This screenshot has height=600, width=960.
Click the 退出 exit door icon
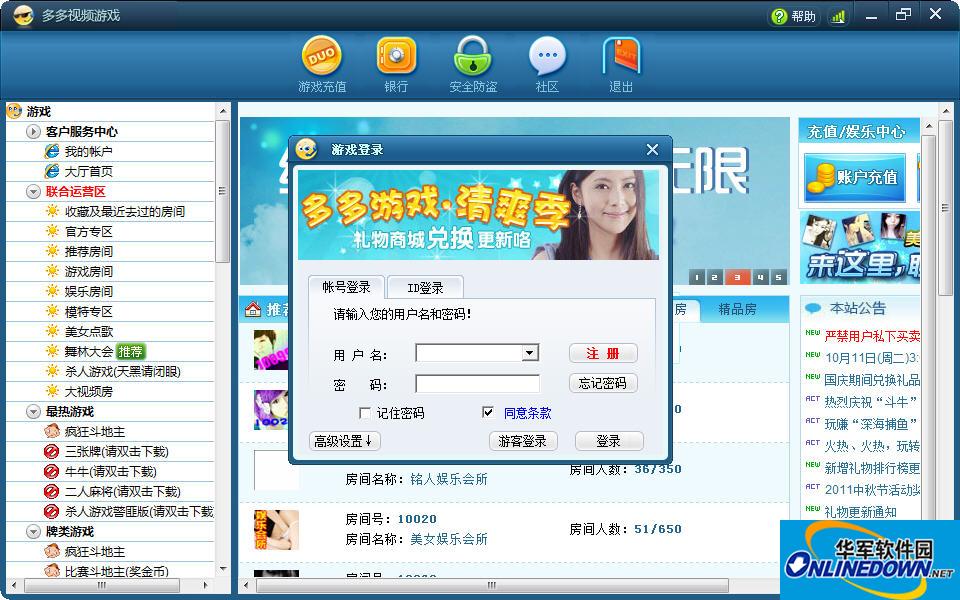(621, 56)
